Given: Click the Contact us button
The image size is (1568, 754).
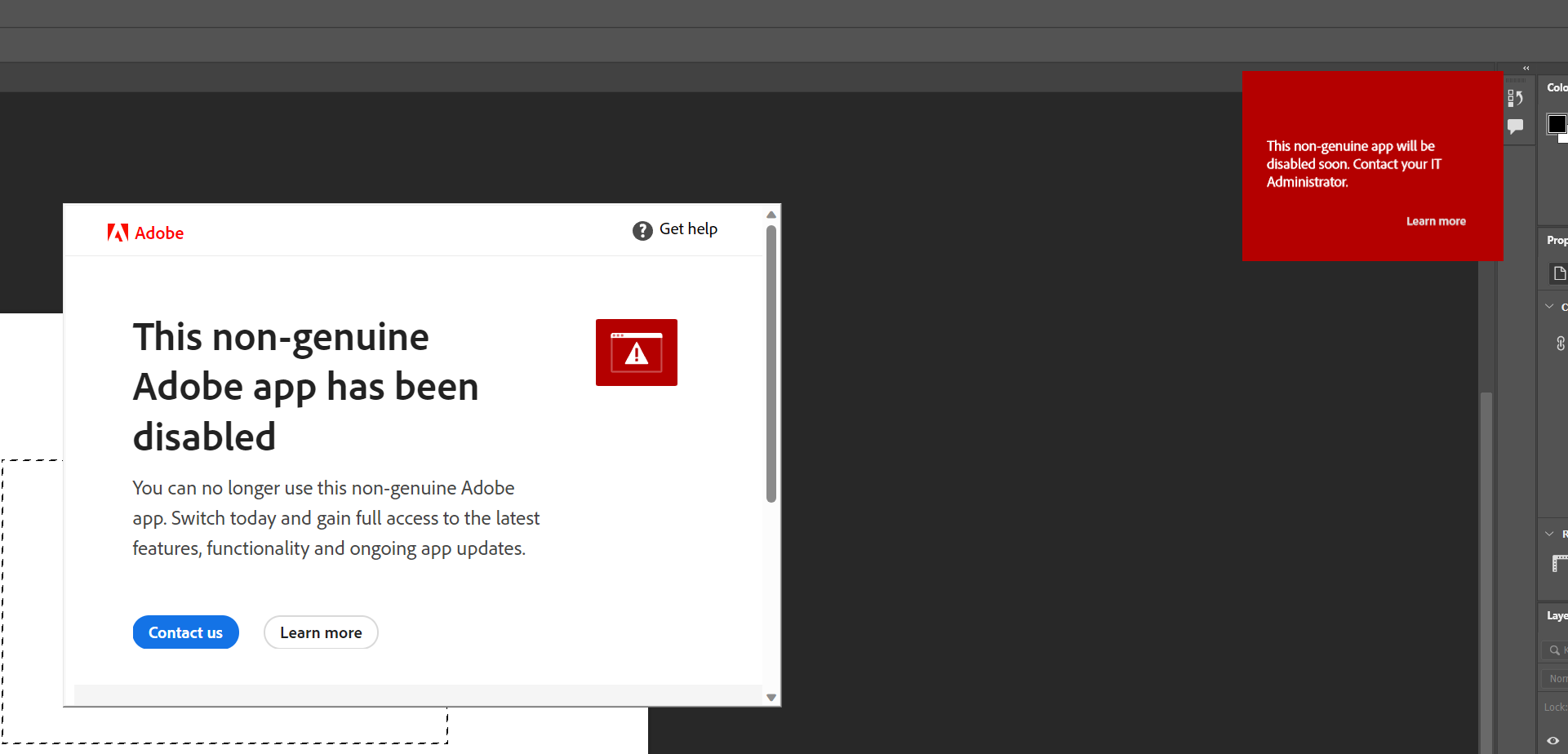Looking at the screenshot, I should [186, 632].
